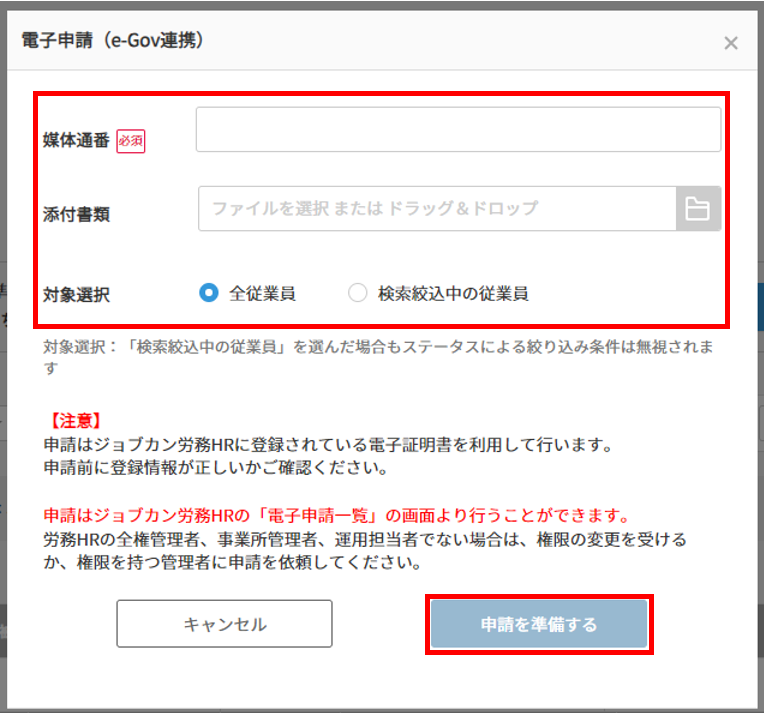
Task: Click the 検索絞込中の従業員 option label text
Action: (453, 293)
